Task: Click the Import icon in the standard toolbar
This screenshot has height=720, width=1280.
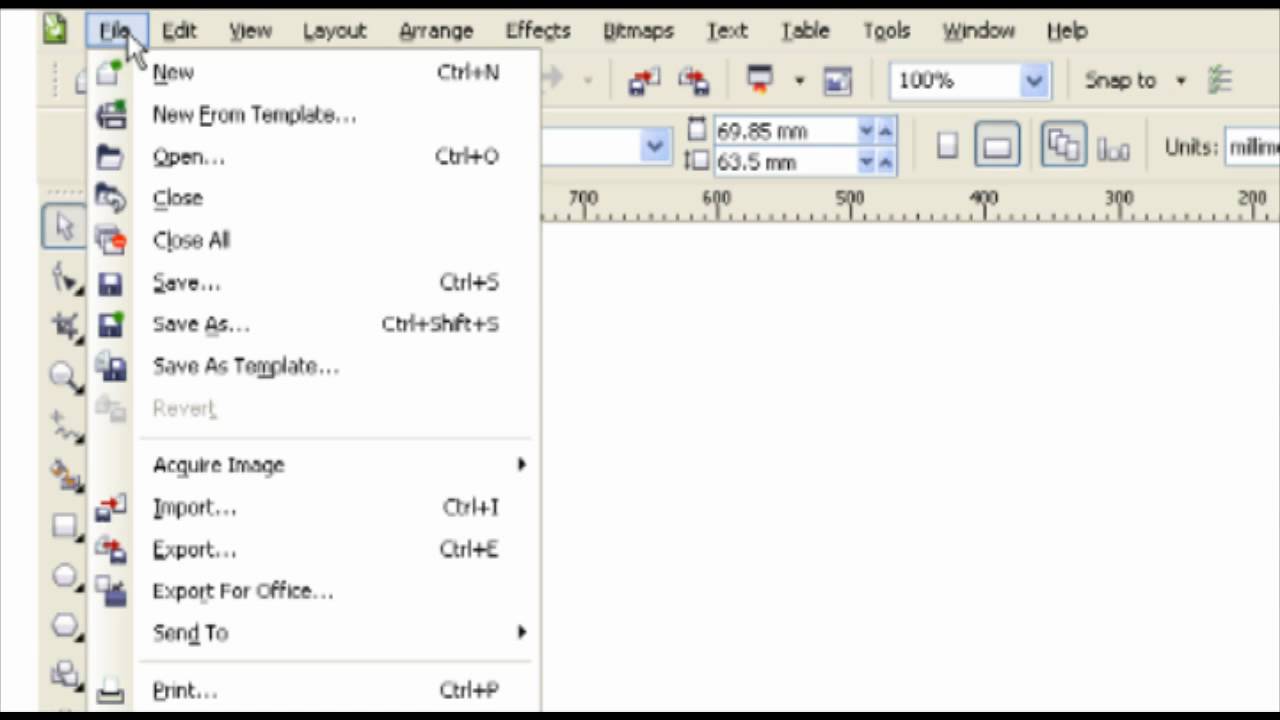Action: click(x=644, y=81)
